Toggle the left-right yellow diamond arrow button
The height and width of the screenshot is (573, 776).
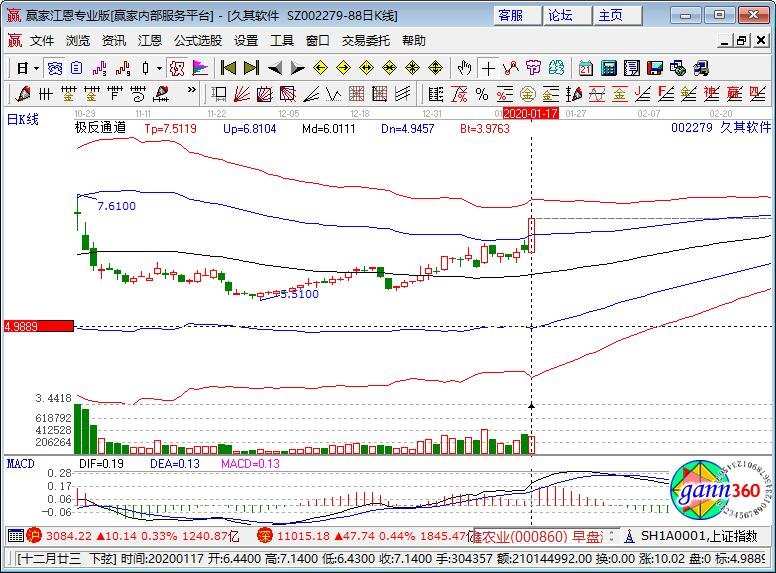[366, 68]
